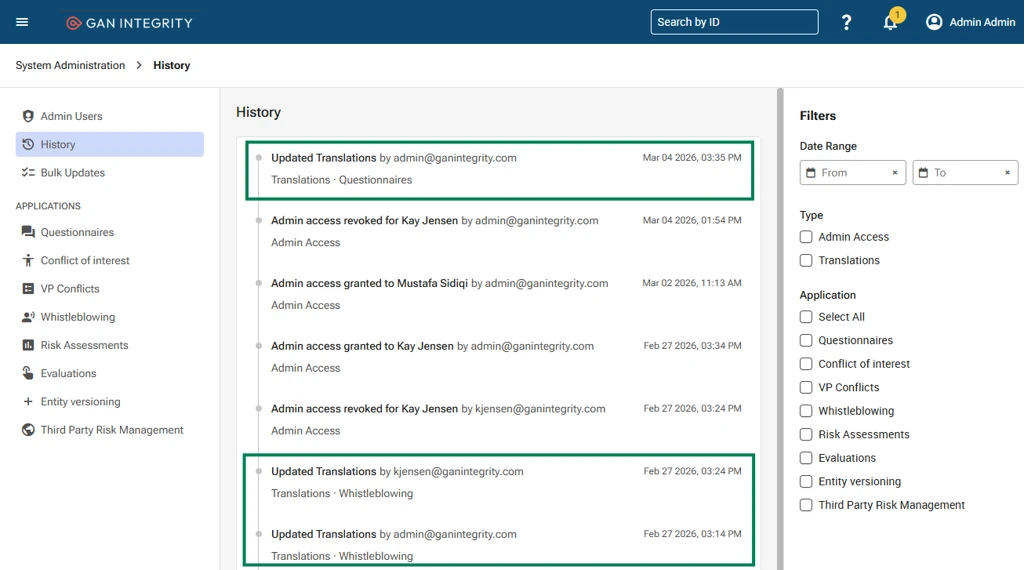The image size is (1024, 570).
Task: Tick the Translations type checkbox
Action: click(x=807, y=261)
